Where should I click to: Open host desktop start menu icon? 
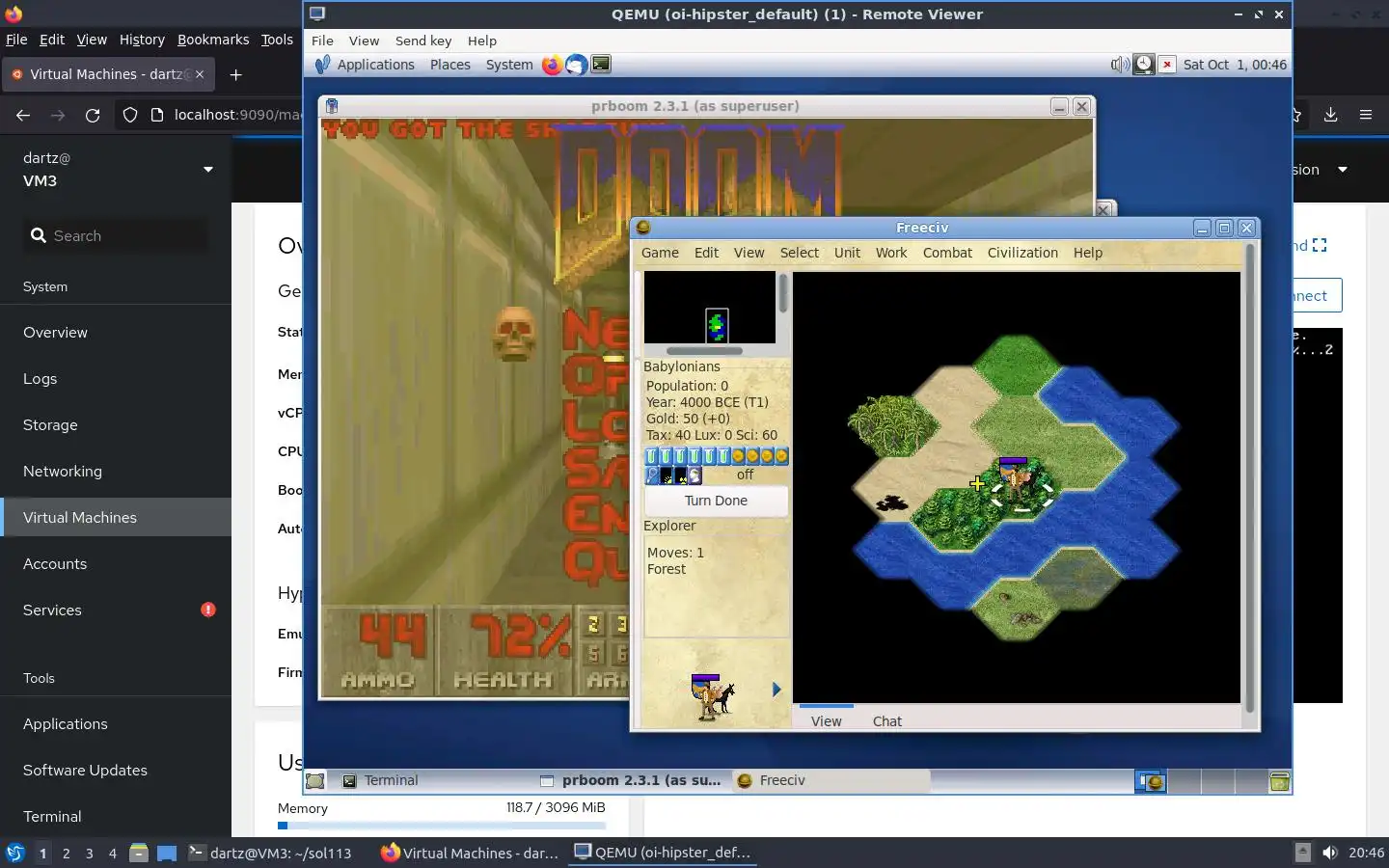(x=14, y=853)
